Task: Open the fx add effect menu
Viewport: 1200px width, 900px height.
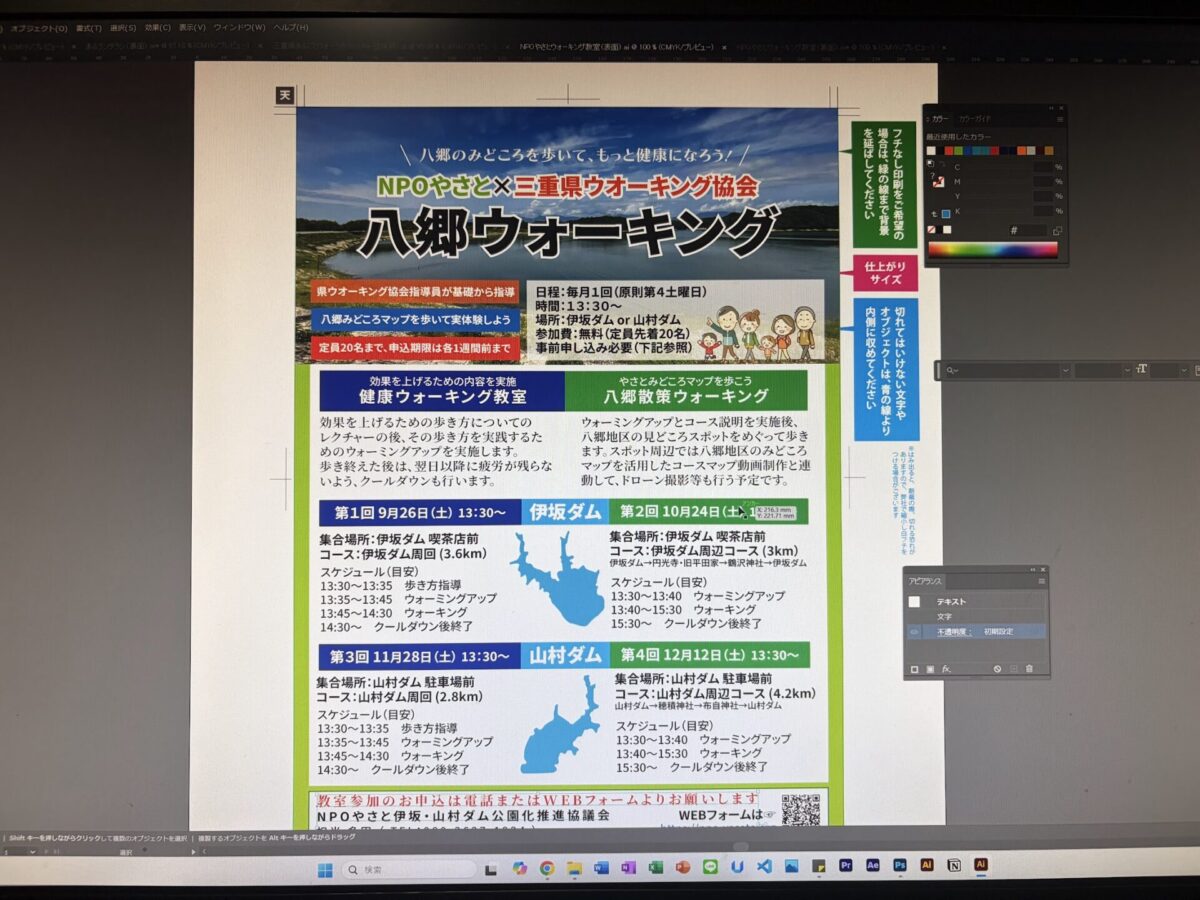Action: 946,669
